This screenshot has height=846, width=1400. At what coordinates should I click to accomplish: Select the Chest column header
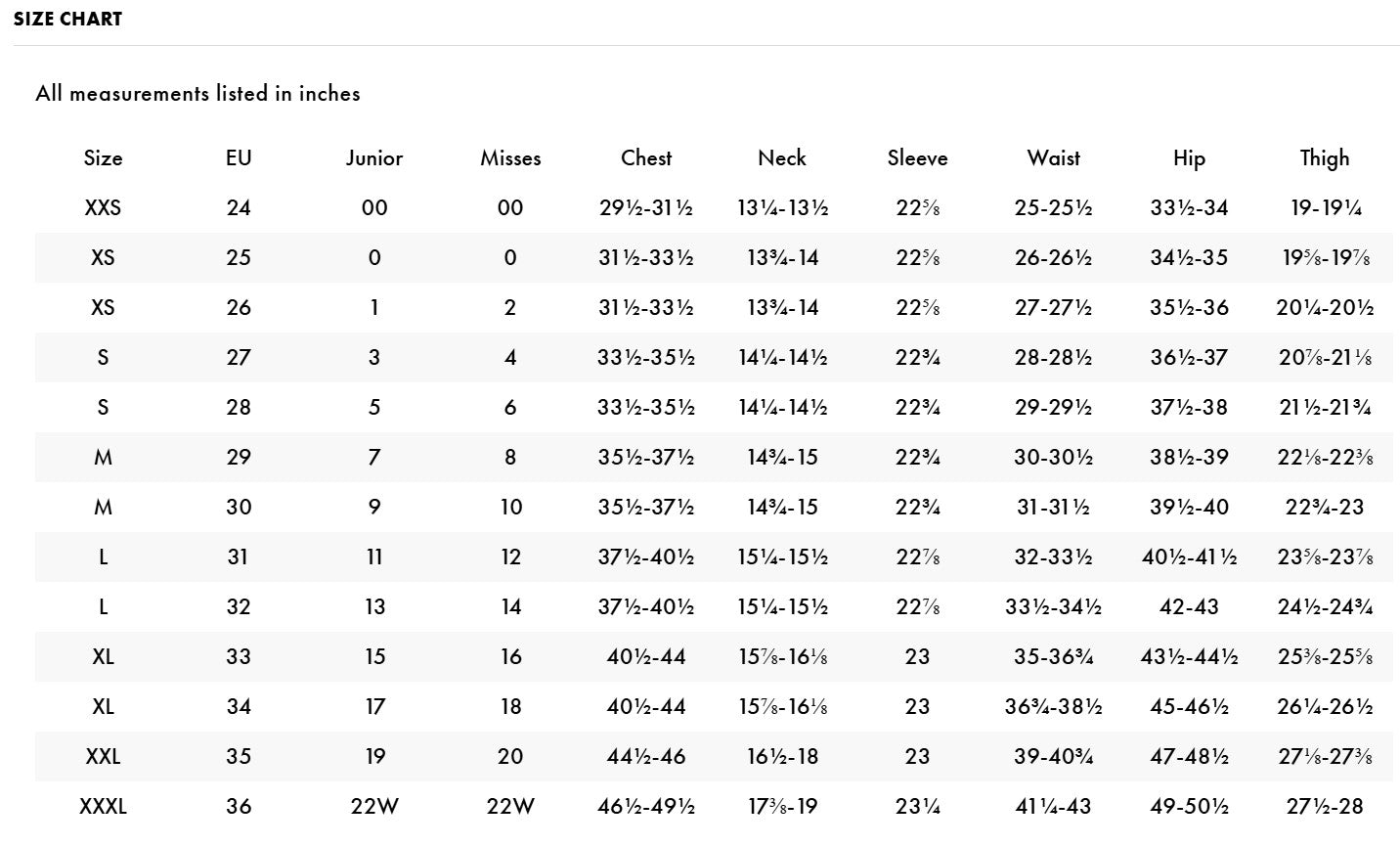pos(646,158)
